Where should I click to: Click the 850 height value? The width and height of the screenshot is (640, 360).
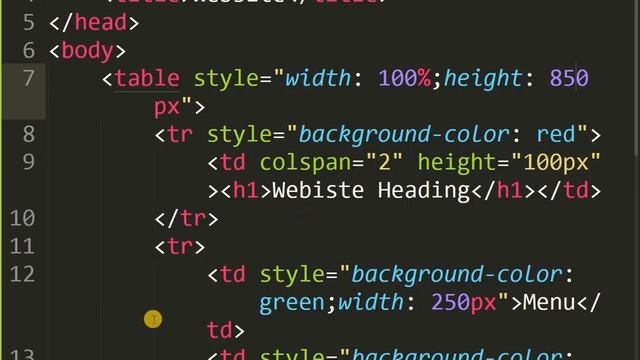point(569,78)
